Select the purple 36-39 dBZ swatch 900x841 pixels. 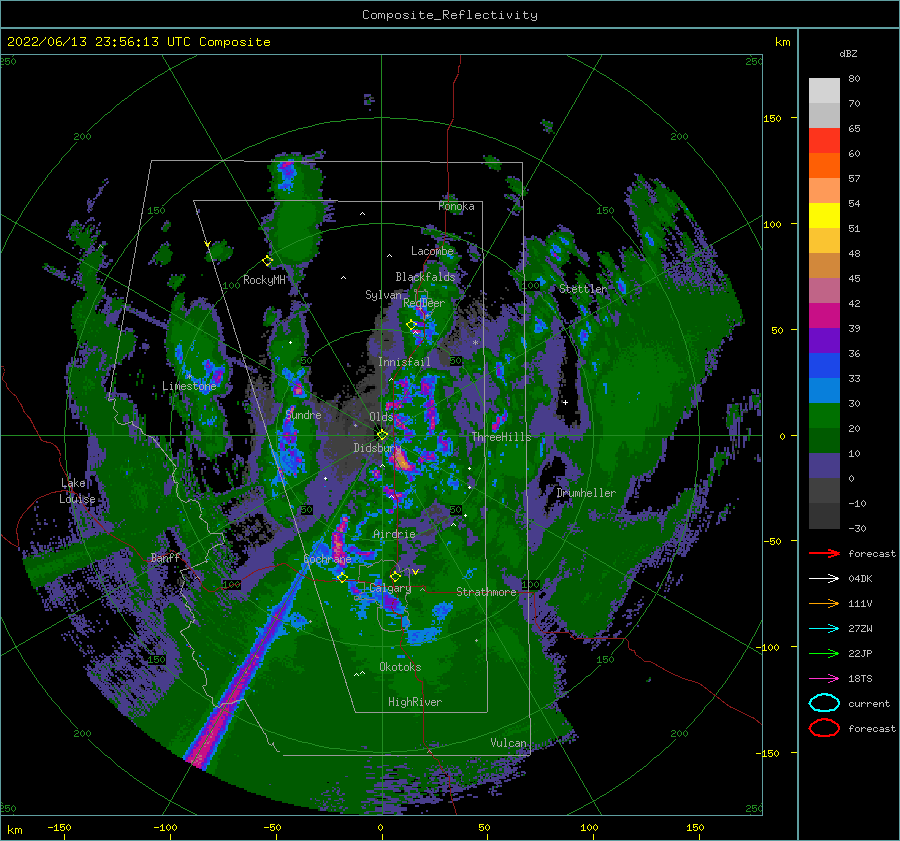click(824, 341)
